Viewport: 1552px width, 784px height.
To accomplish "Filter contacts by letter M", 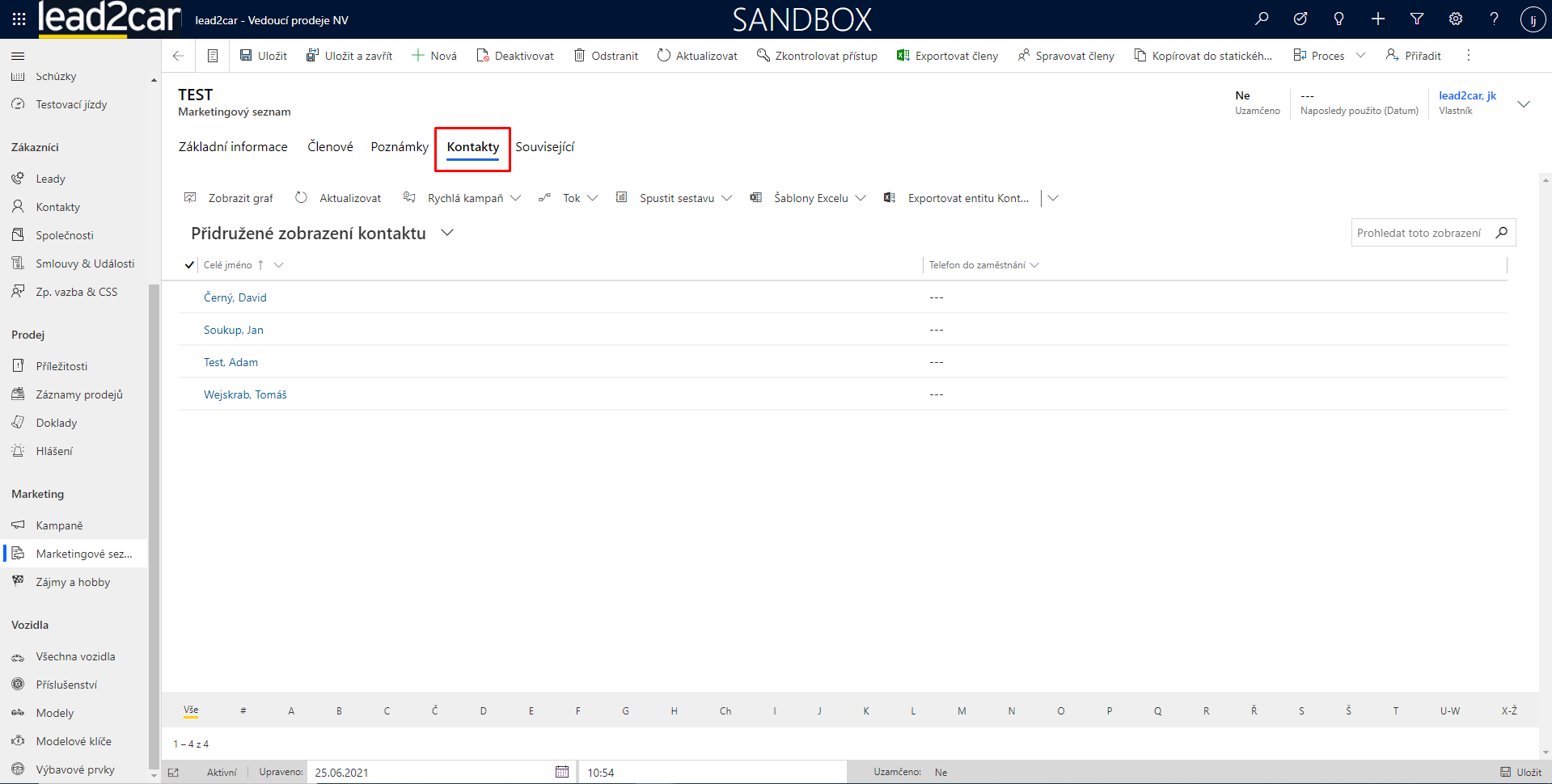I will coord(962,711).
